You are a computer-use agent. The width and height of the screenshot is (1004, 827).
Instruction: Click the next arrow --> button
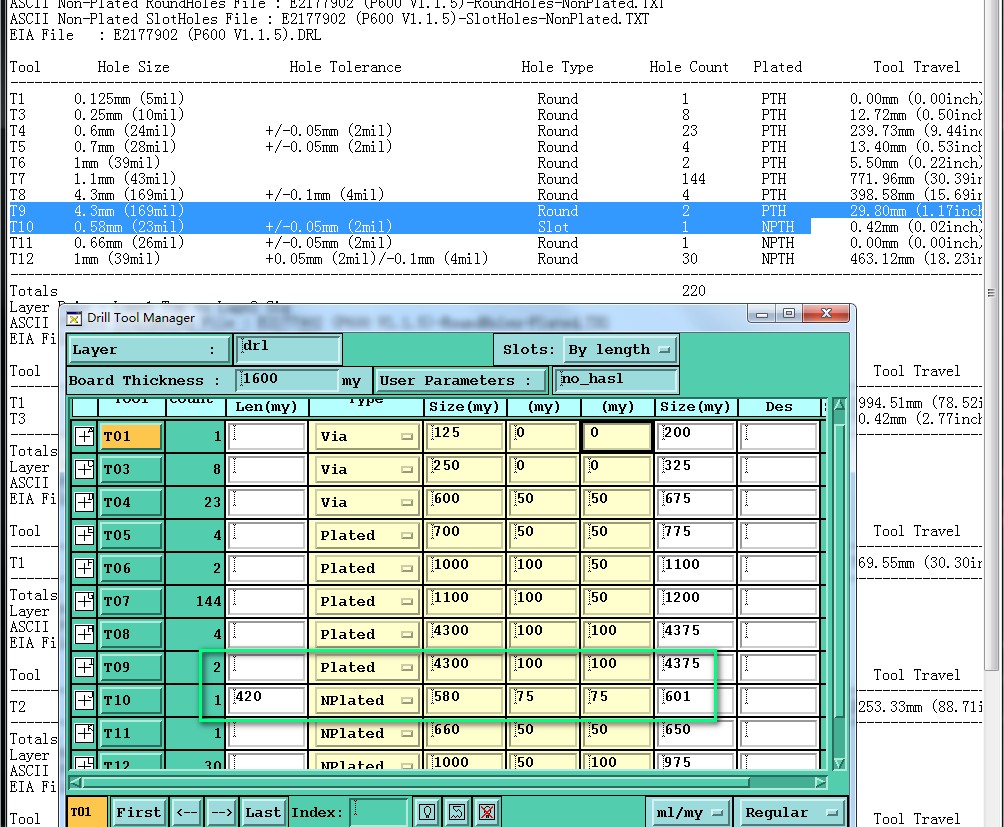tap(222, 812)
